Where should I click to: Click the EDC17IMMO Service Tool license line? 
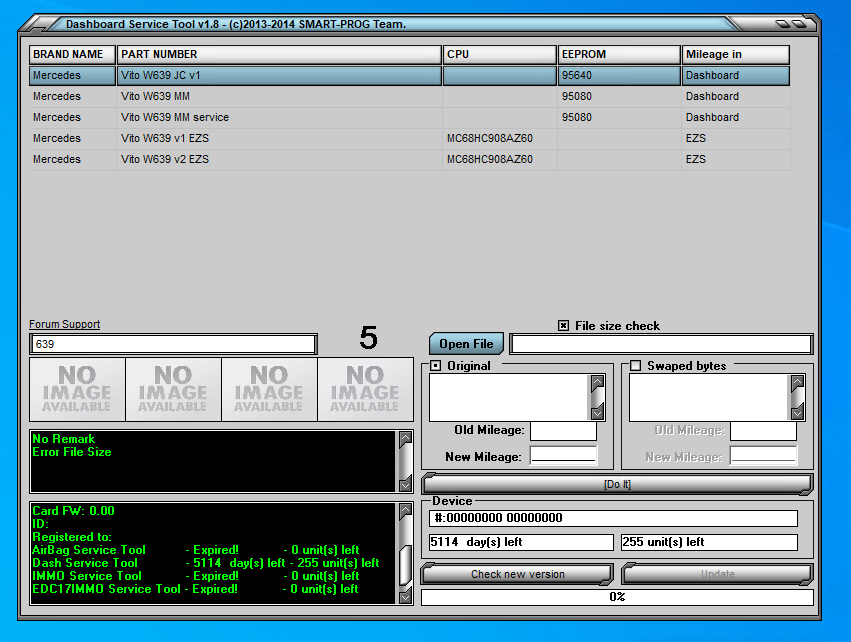pos(195,589)
